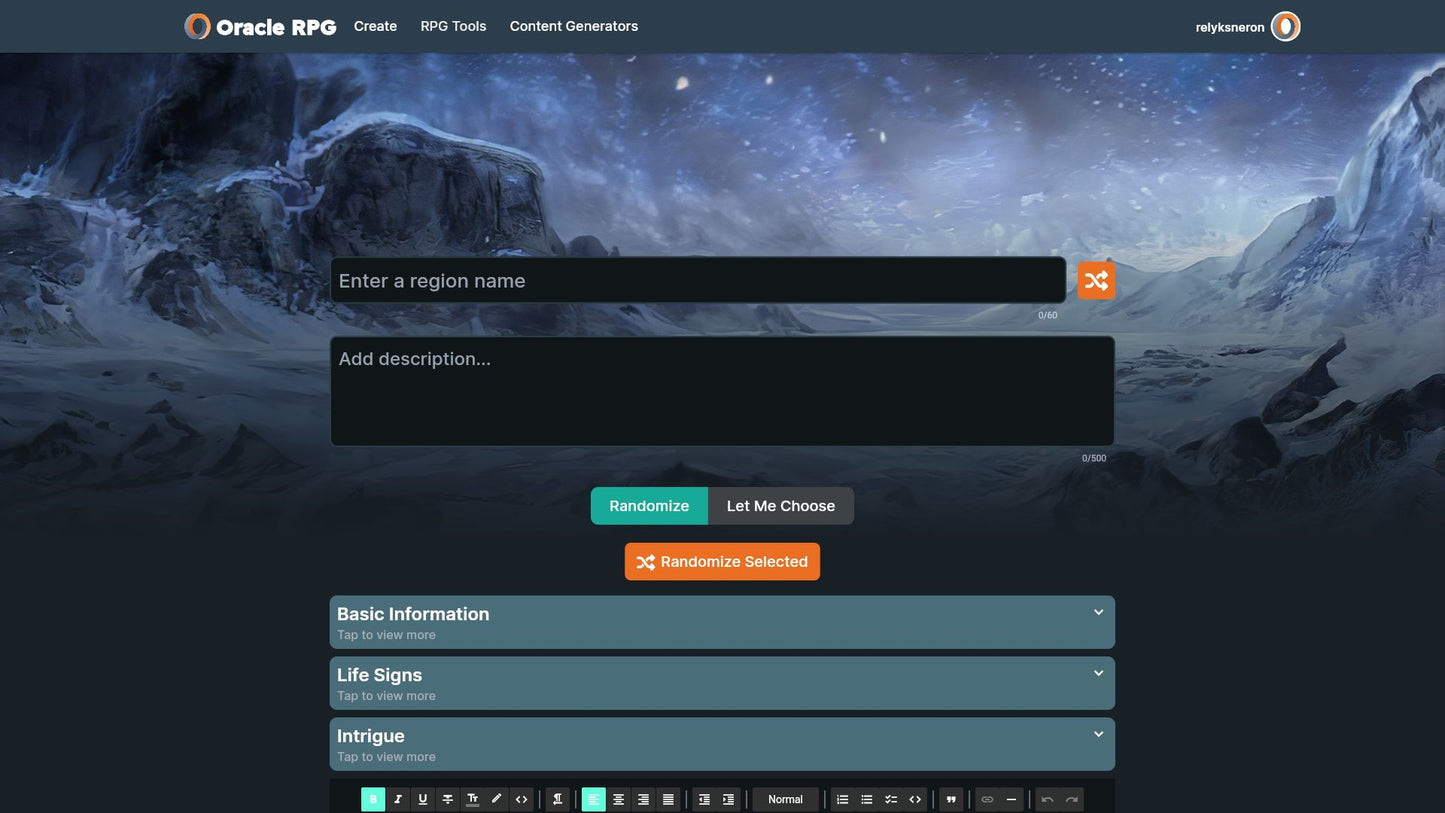This screenshot has height=813, width=1445.
Task: Apply center text alignment
Action: point(618,799)
